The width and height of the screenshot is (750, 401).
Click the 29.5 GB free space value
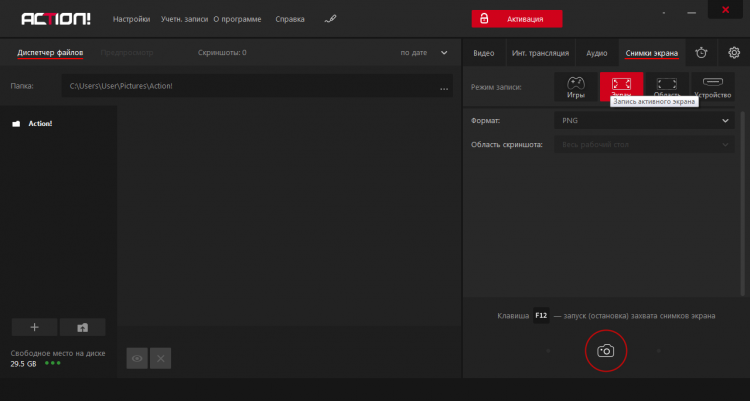pos(23,364)
